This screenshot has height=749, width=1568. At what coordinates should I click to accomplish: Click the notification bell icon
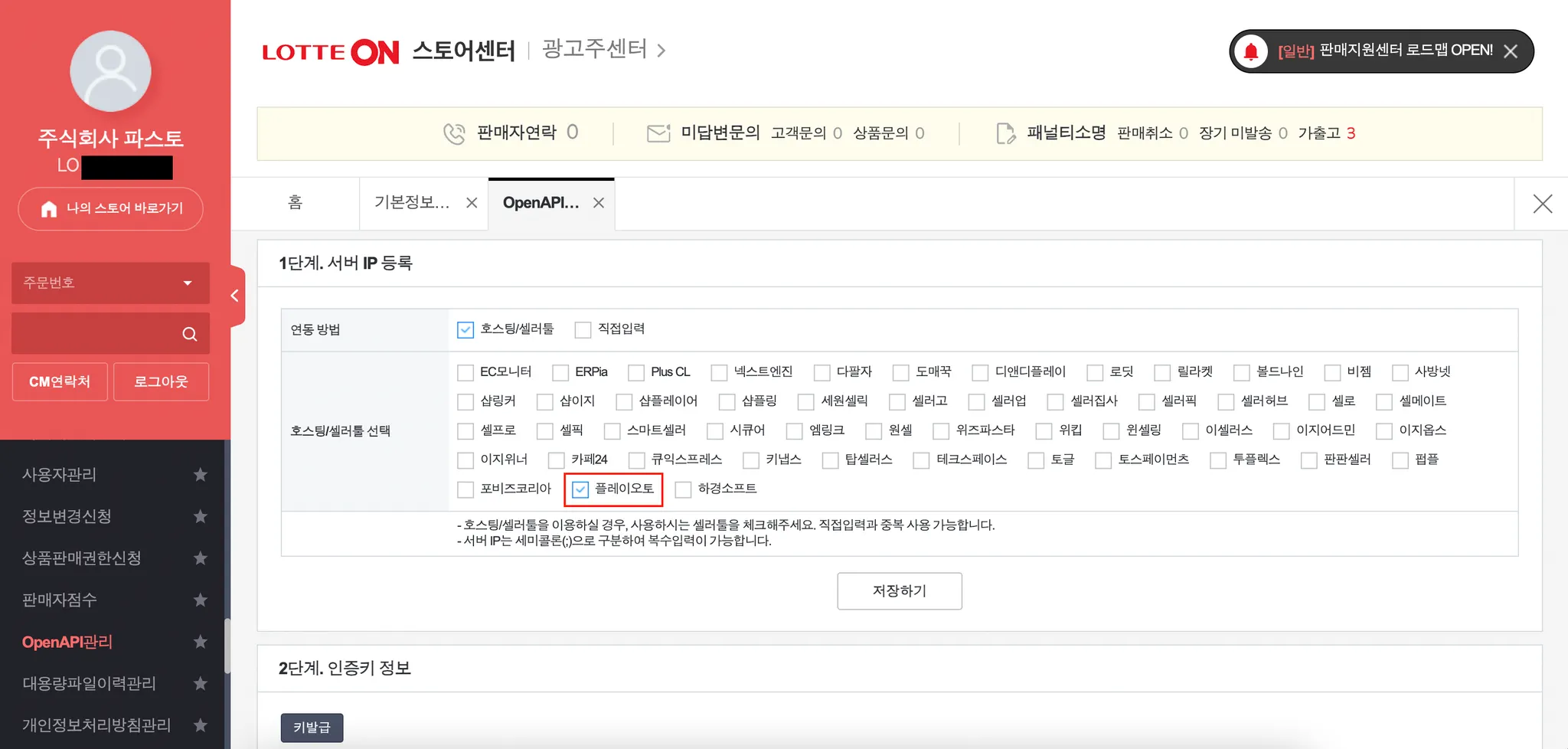[x=1251, y=51]
